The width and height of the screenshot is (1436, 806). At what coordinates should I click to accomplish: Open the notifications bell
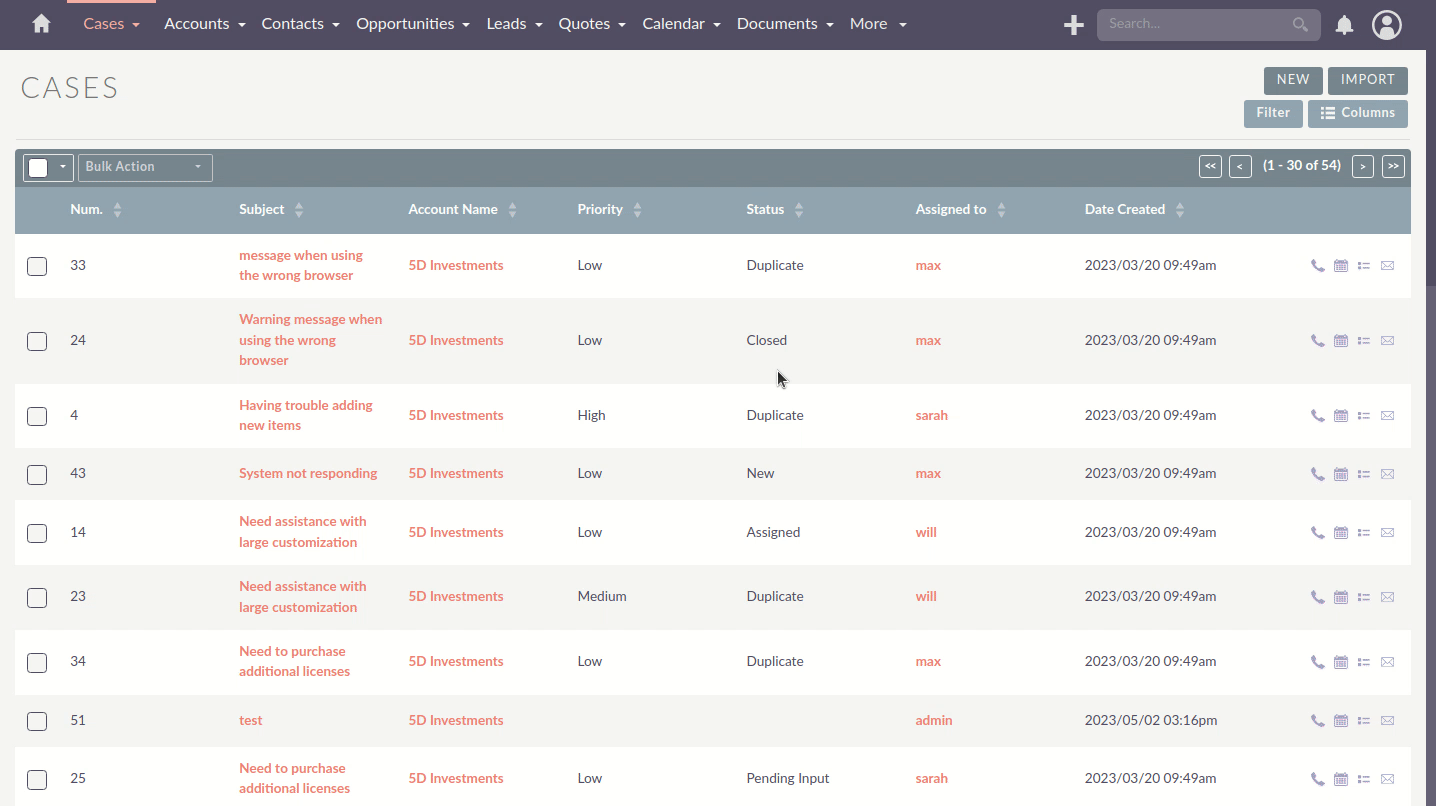(x=1344, y=25)
